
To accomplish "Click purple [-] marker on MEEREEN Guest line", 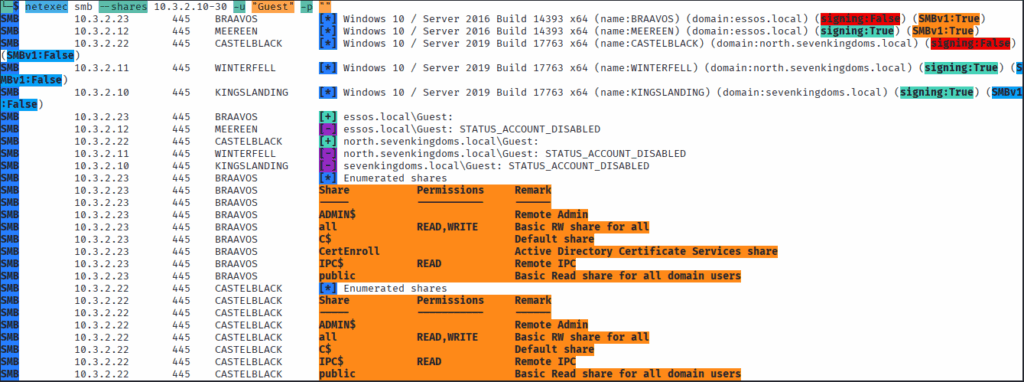I will click(328, 129).
